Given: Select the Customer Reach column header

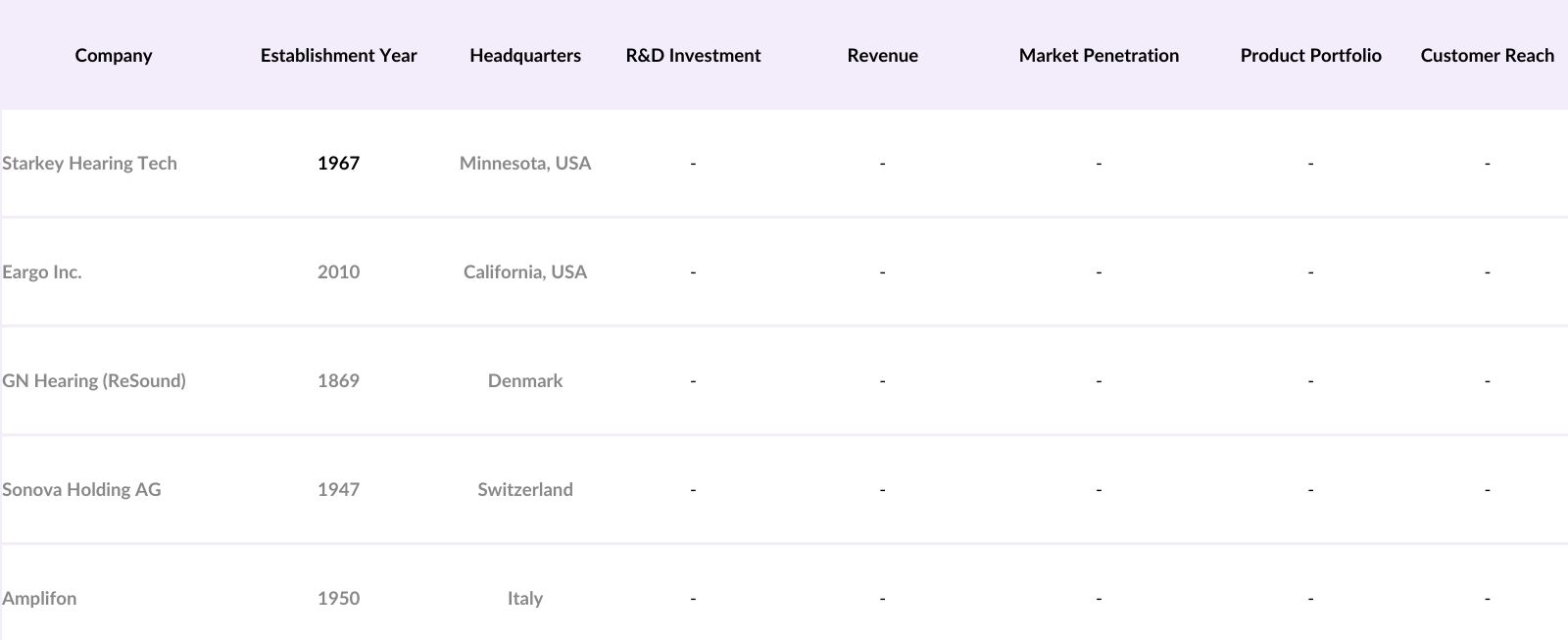Looking at the screenshot, I should point(1488,55).
